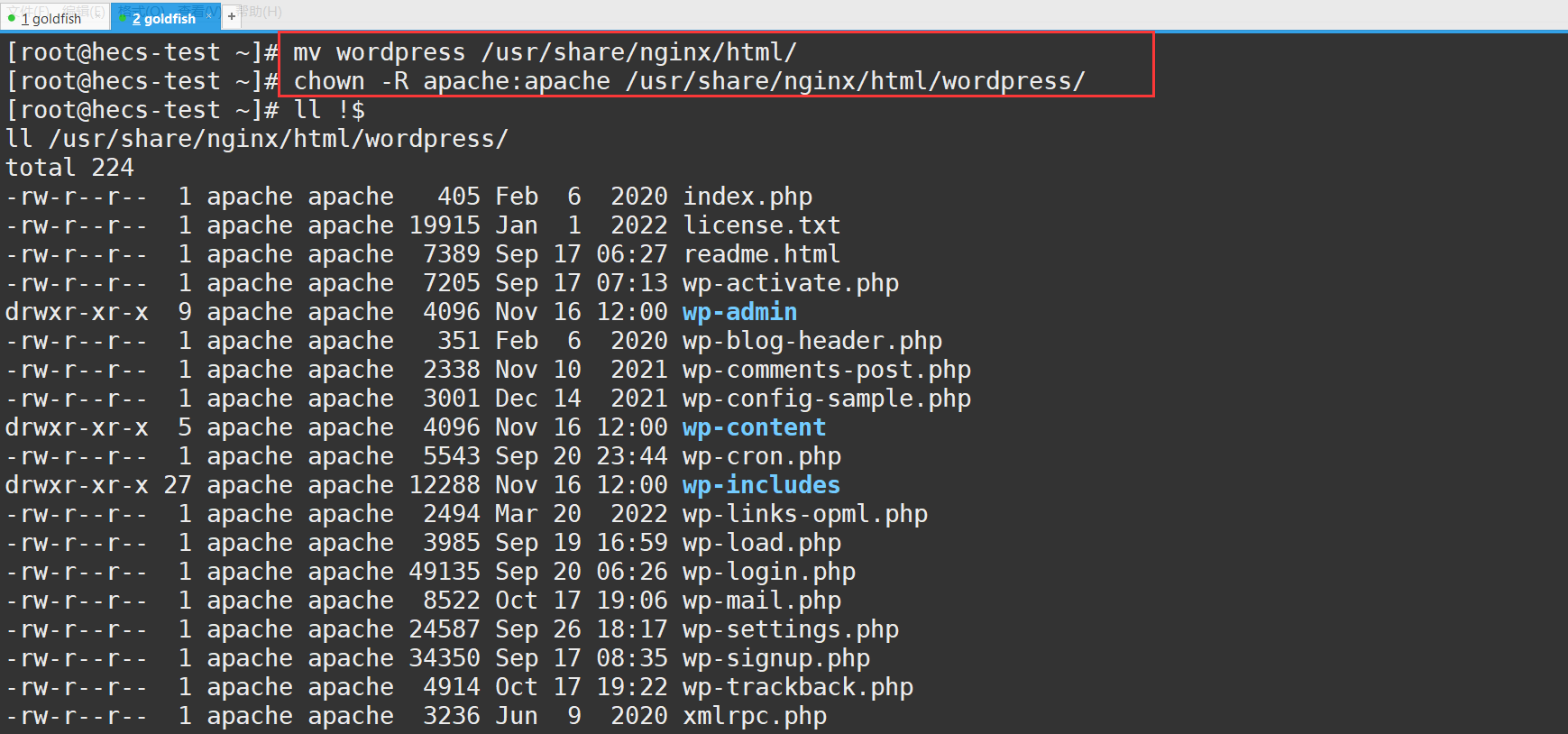Viewport: 1568px width, 734px height.
Task: Click the wp-admin directory name
Action: [x=739, y=312]
